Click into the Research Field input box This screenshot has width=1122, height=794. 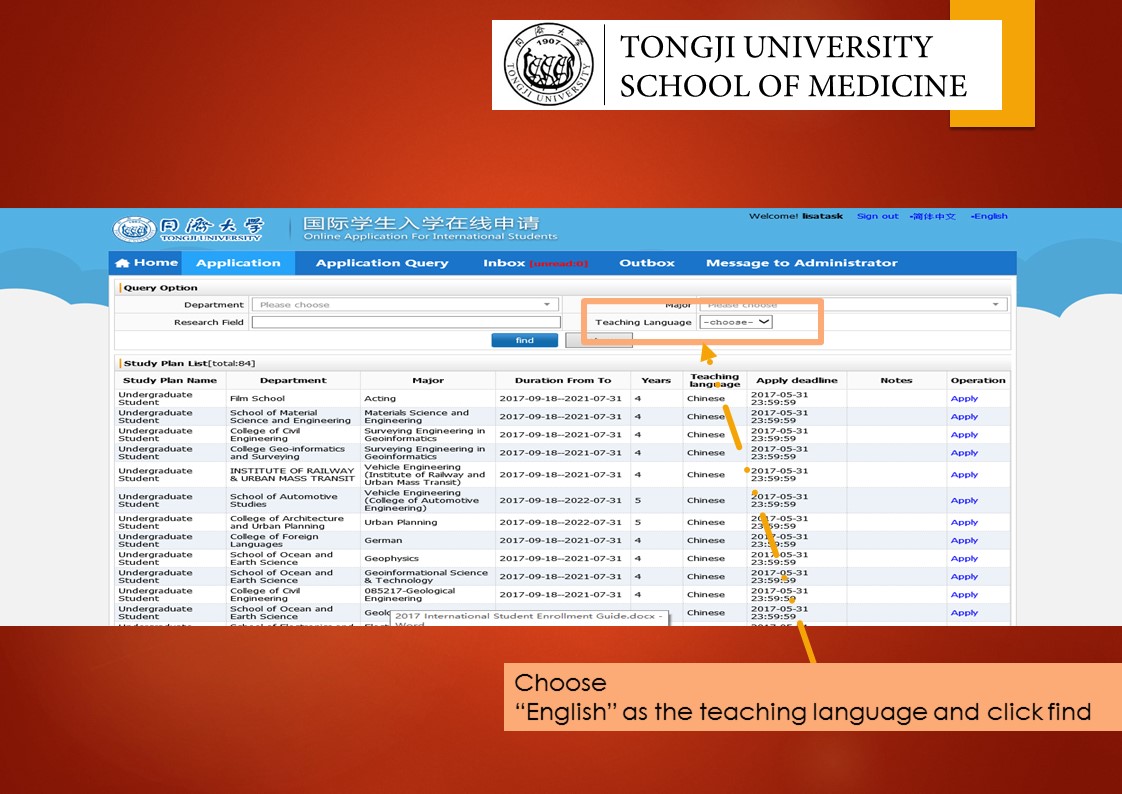tap(406, 323)
